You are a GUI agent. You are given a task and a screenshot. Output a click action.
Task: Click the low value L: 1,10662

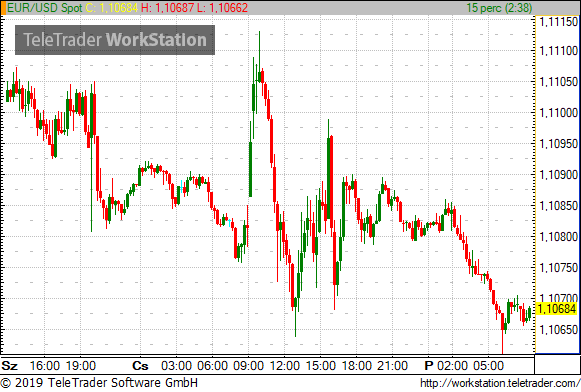pos(222,8)
